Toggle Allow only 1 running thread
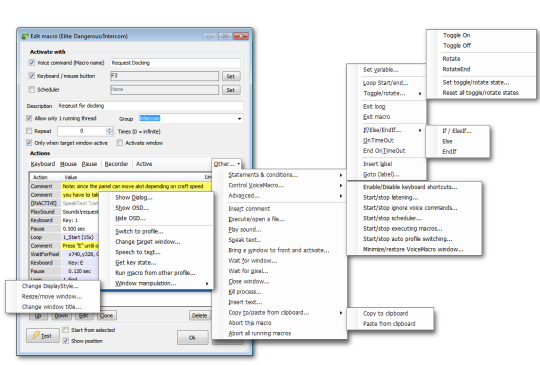The height and width of the screenshot is (365, 540). (29, 118)
